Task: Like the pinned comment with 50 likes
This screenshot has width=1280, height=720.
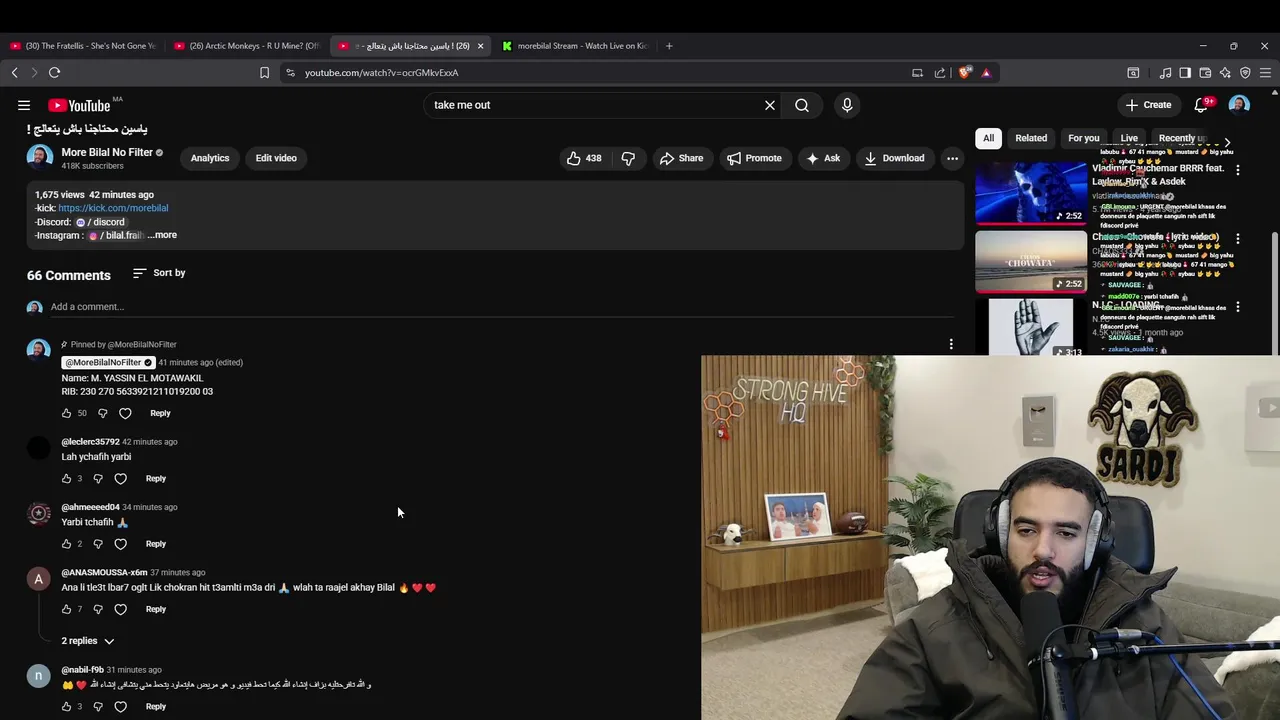Action: [67, 413]
